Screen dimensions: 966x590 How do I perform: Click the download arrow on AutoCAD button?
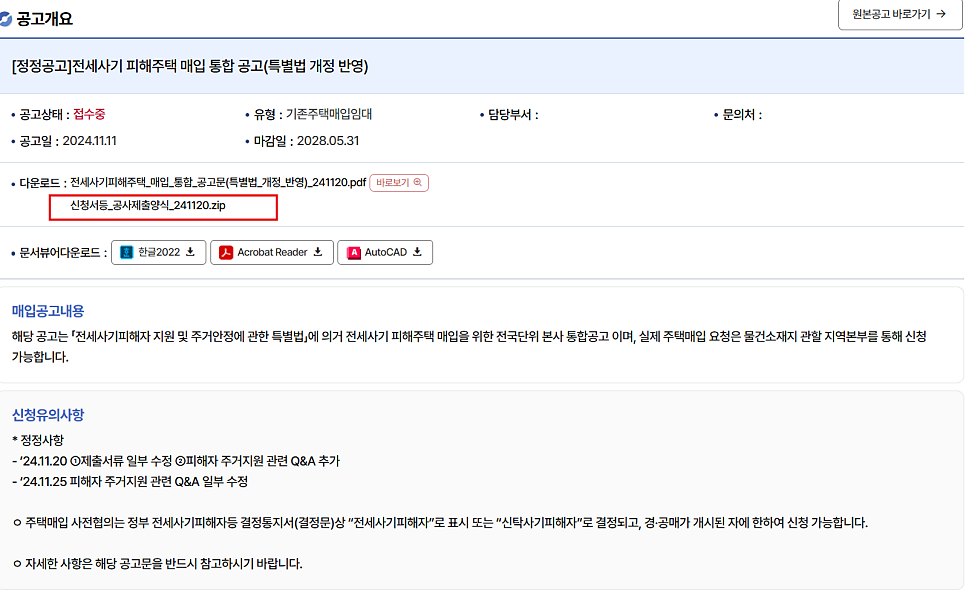(x=417, y=251)
